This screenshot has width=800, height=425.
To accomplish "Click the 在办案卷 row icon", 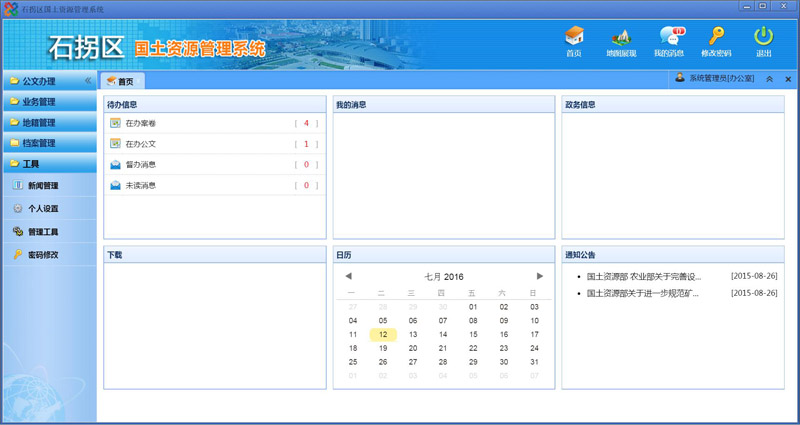I will 115,123.
